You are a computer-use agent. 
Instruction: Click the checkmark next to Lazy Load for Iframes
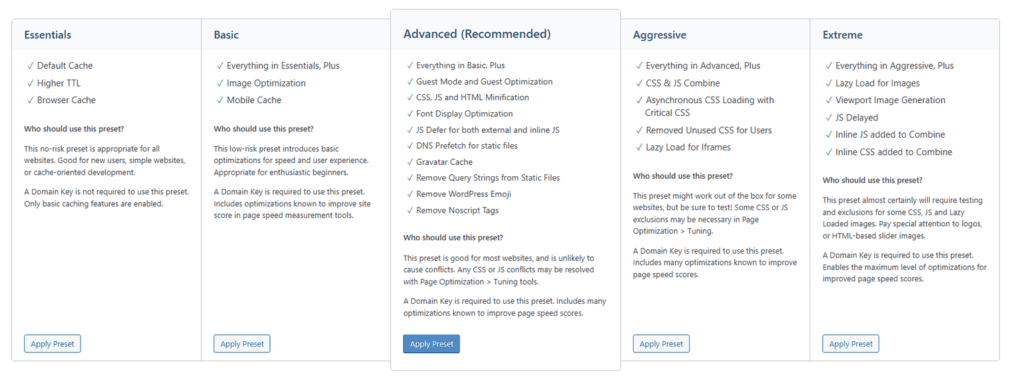pyautogui.click(x=639, y=147)
